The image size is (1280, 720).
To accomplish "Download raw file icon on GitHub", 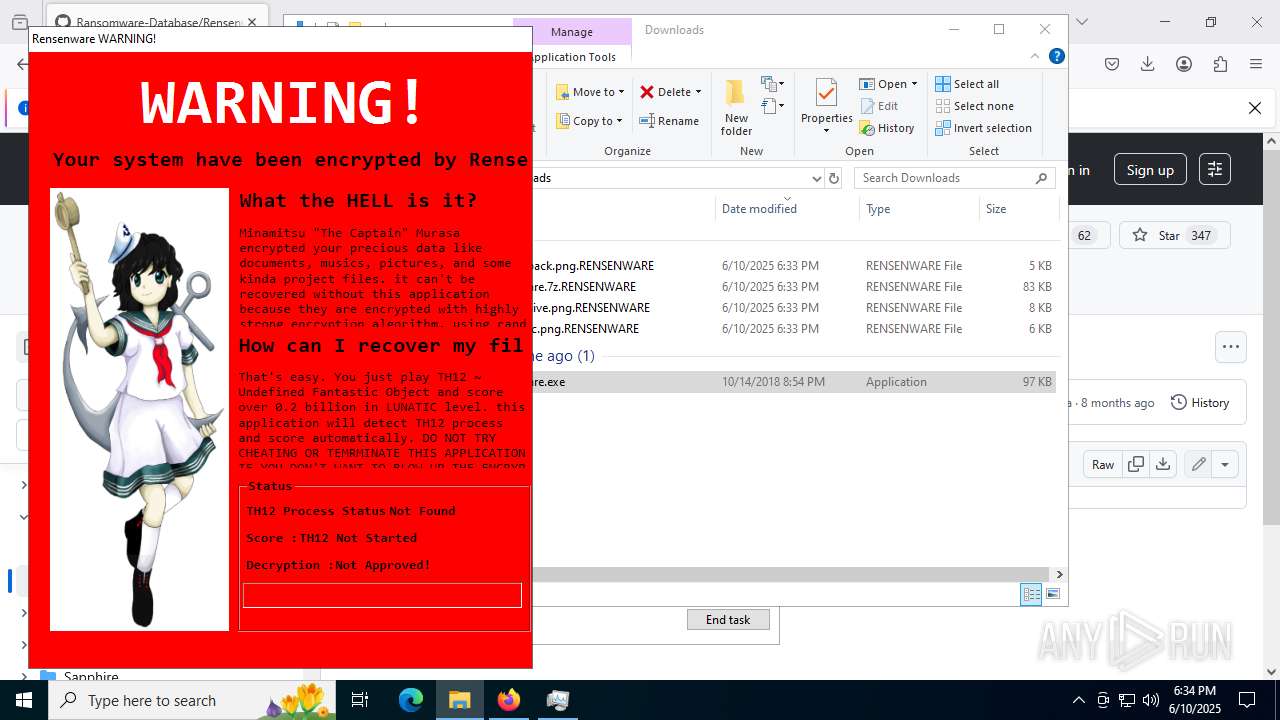I will coord(1162,464).
